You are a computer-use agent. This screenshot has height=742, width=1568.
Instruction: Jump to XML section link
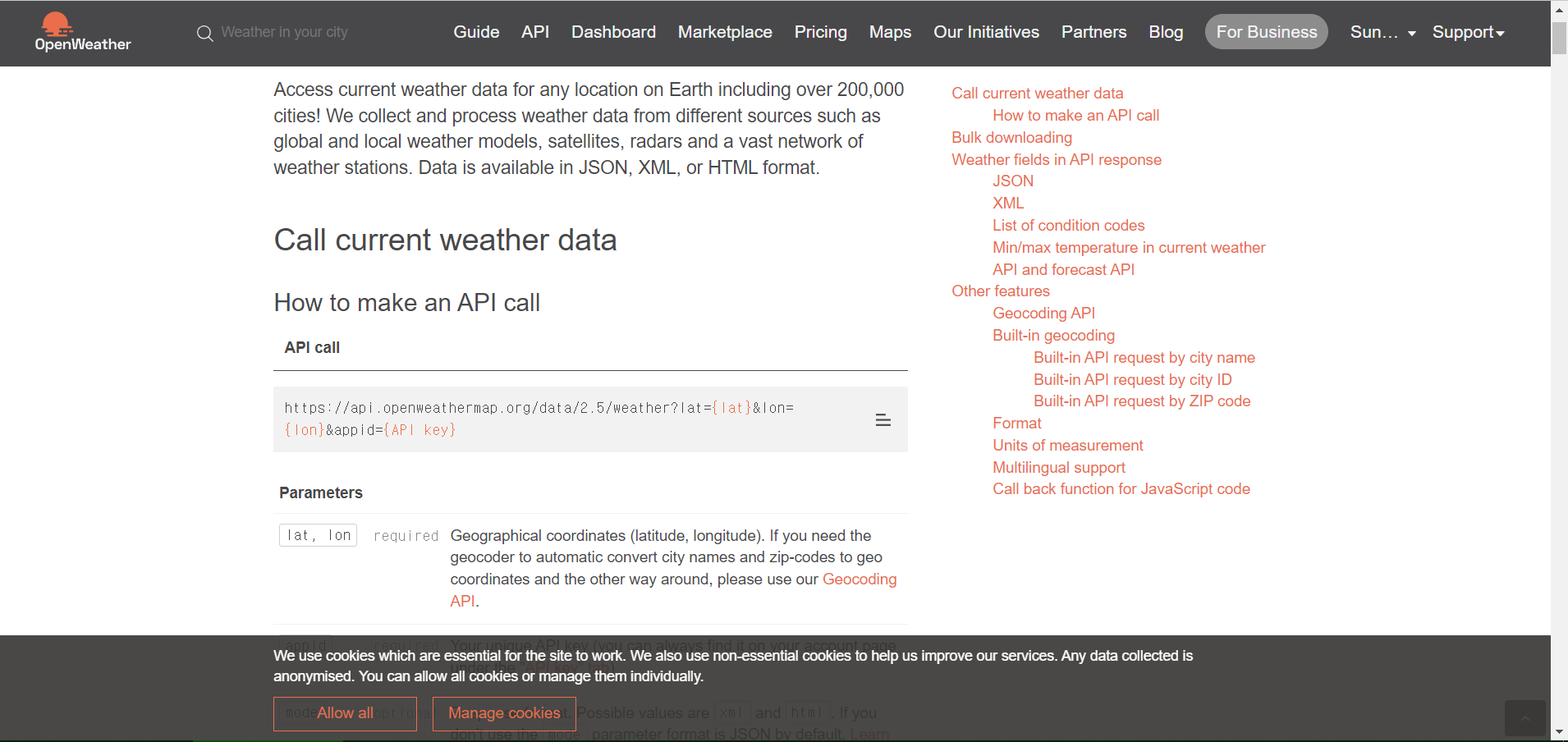coord(1008,204)
